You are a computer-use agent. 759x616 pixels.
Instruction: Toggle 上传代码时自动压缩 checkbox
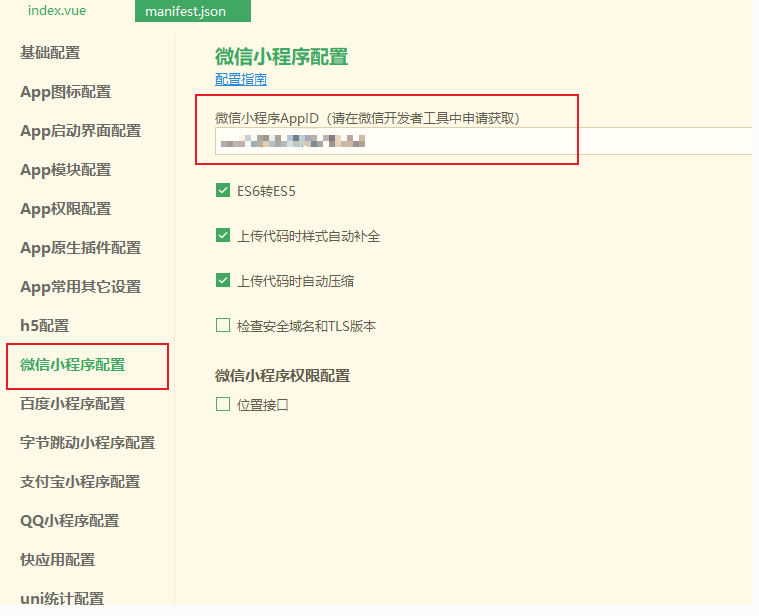(223, 280)
